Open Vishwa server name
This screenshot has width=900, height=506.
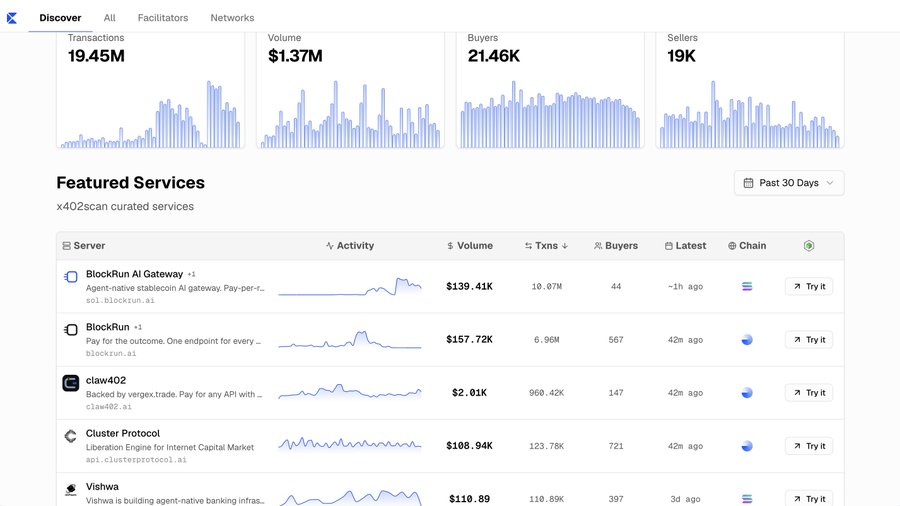(x=102, y=486)
